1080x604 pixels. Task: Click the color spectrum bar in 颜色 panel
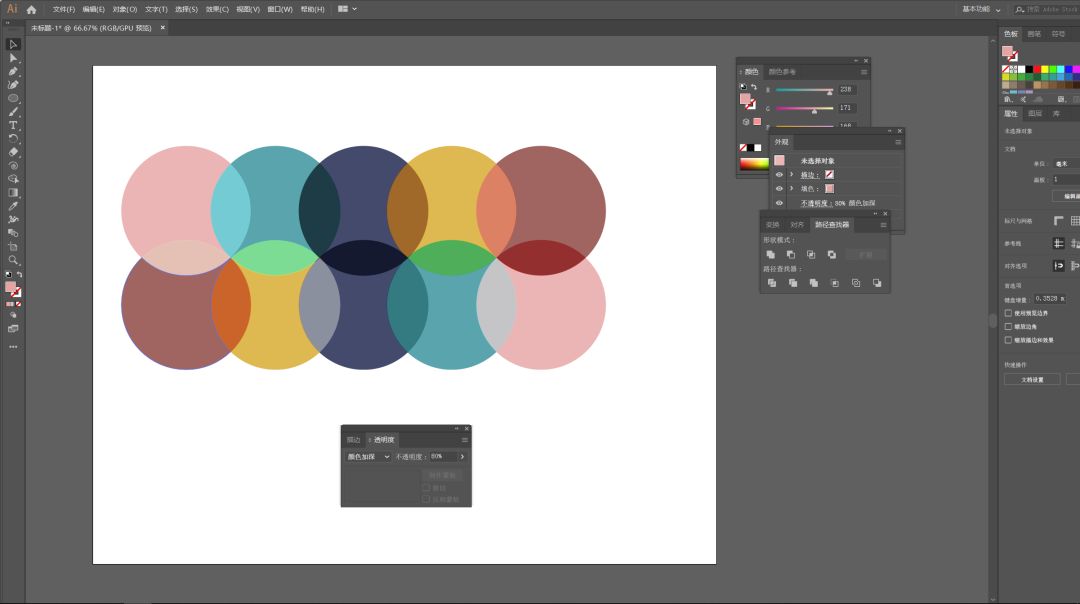[x=753, y=164]
